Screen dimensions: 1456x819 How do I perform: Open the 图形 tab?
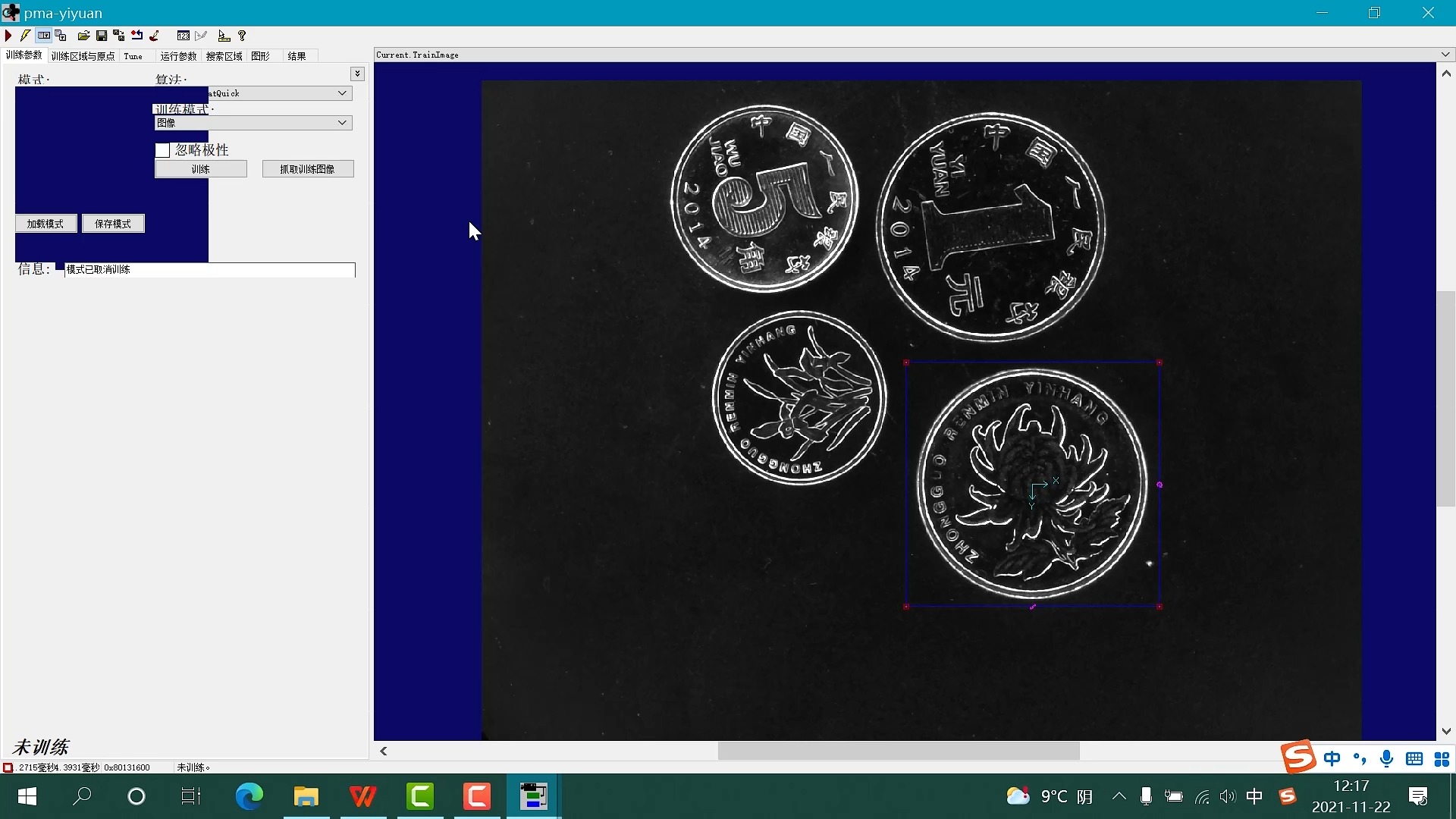tap(261, 56)
